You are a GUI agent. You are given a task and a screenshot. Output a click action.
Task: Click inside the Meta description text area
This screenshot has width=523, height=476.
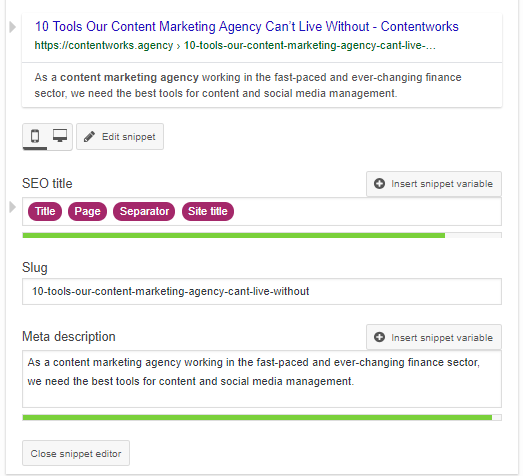pyautogui.click(x=262, y=379)
